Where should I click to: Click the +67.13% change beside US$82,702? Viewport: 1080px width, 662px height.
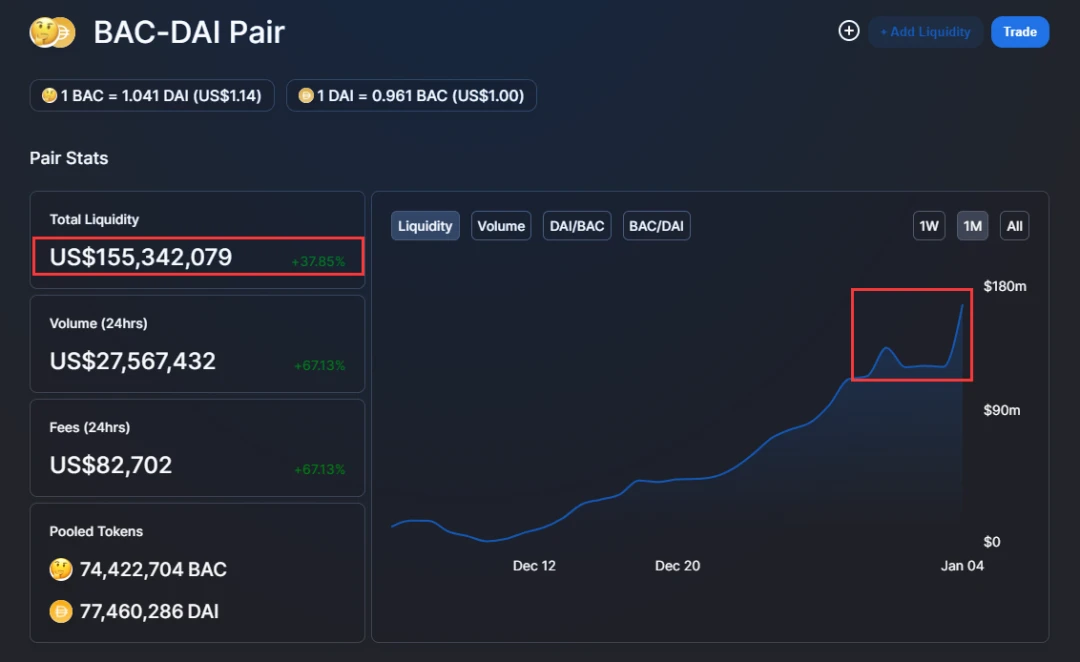(320, 470)
